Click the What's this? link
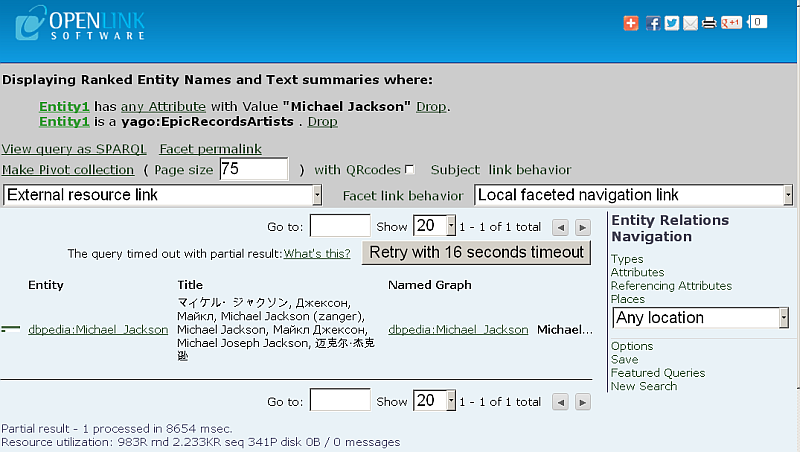 [317, 254]
